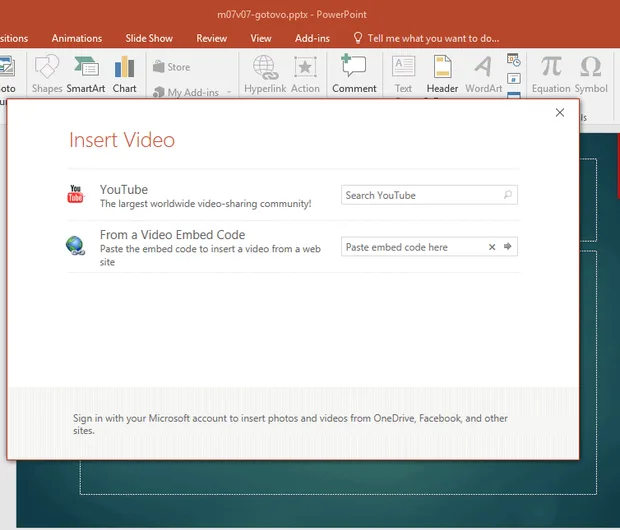Screen dimensions: 620x530
Task: Click the YouTube search magnifier icon
Action: 508,195
